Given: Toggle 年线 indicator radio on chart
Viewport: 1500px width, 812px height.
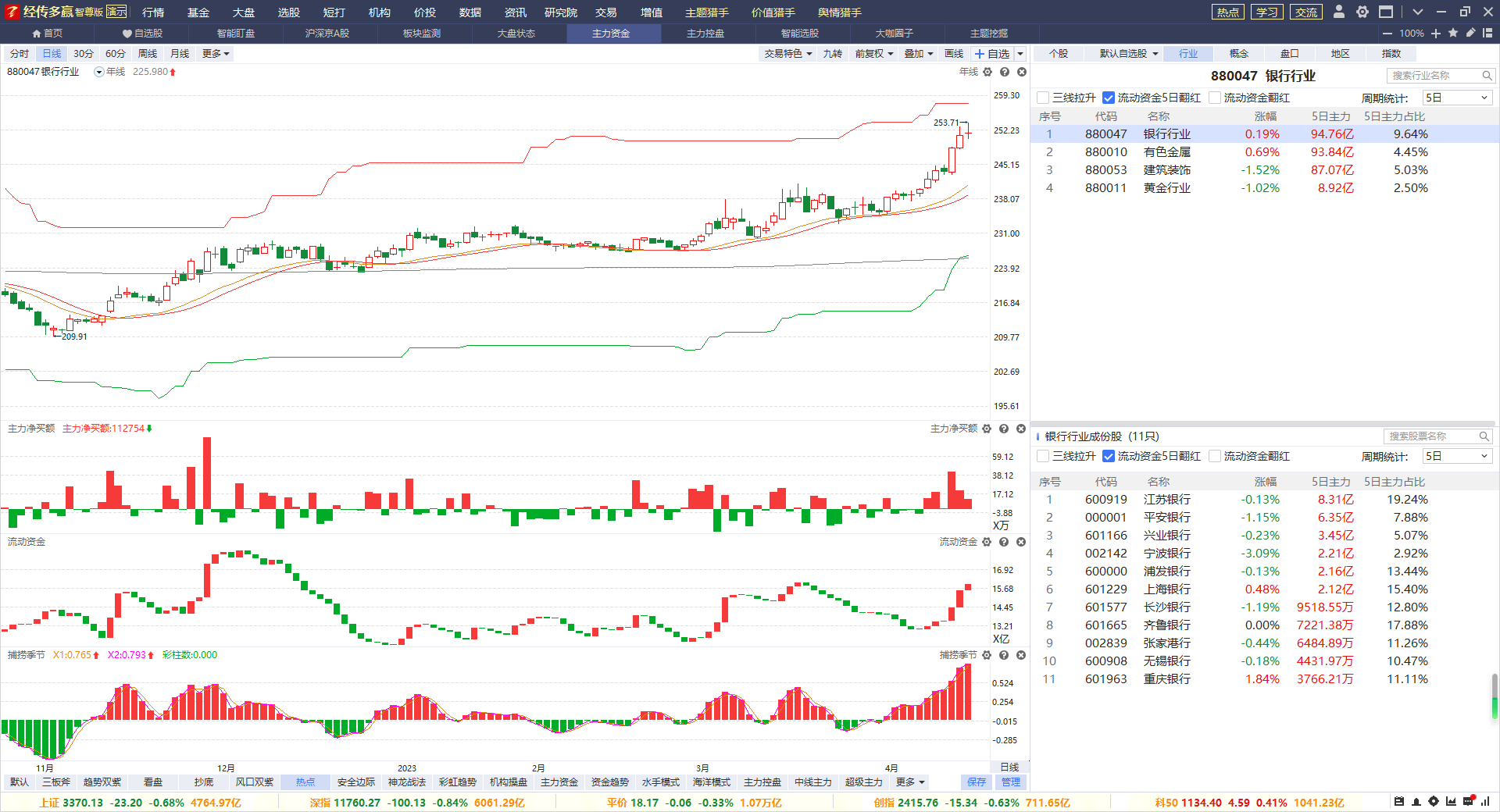Looking at the screenshot, I should (99, 72).
